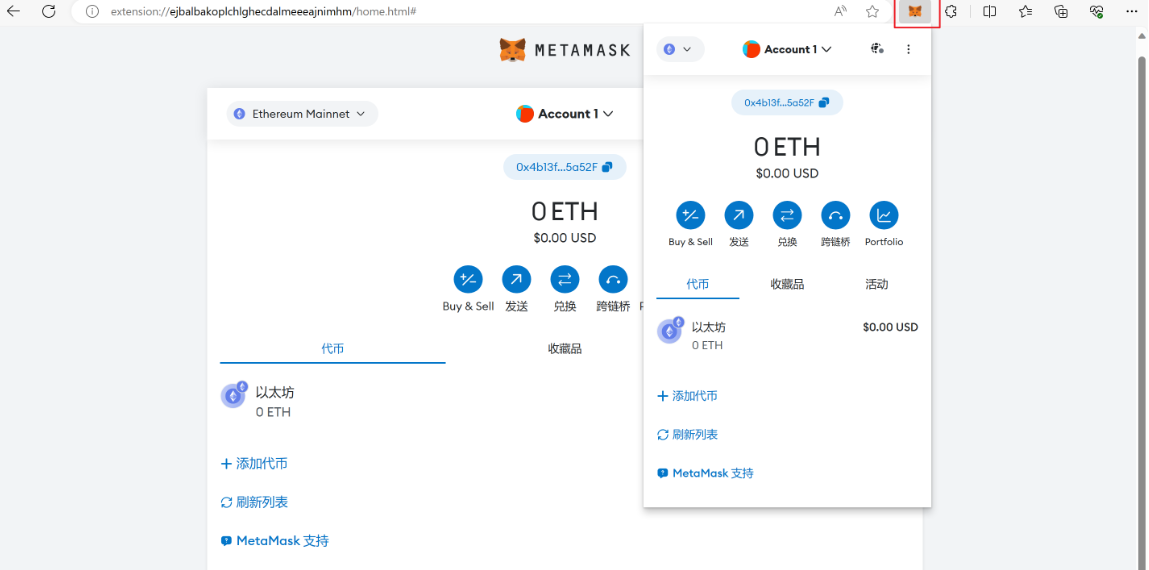Open Portfolio icon in popup
Screen dimensions: 1149x570
[x=884, y=215]
